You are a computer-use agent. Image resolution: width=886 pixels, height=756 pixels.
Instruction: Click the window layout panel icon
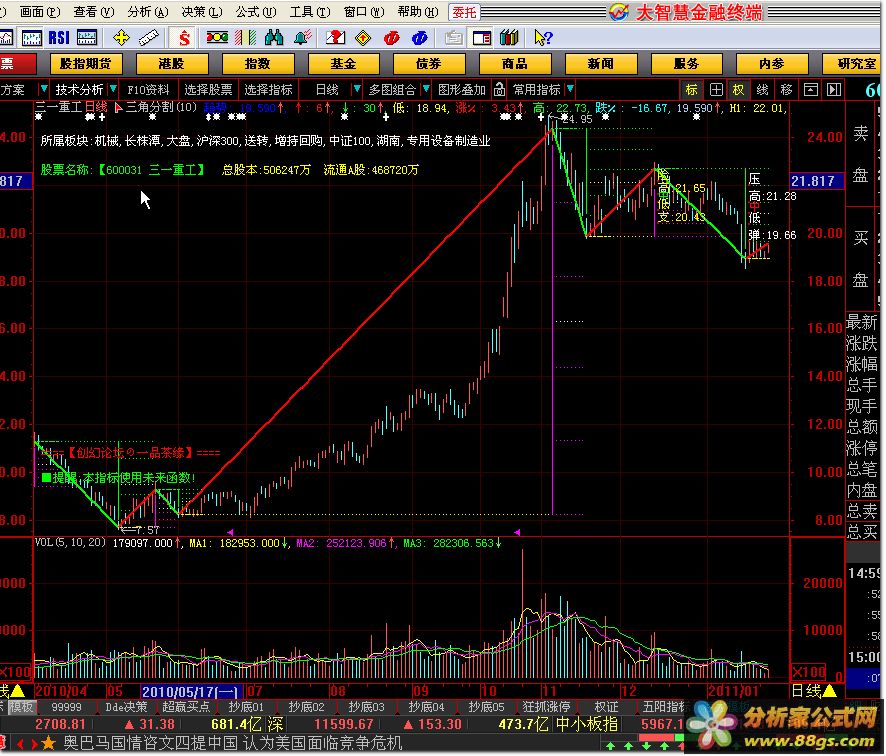coord(481,38)
